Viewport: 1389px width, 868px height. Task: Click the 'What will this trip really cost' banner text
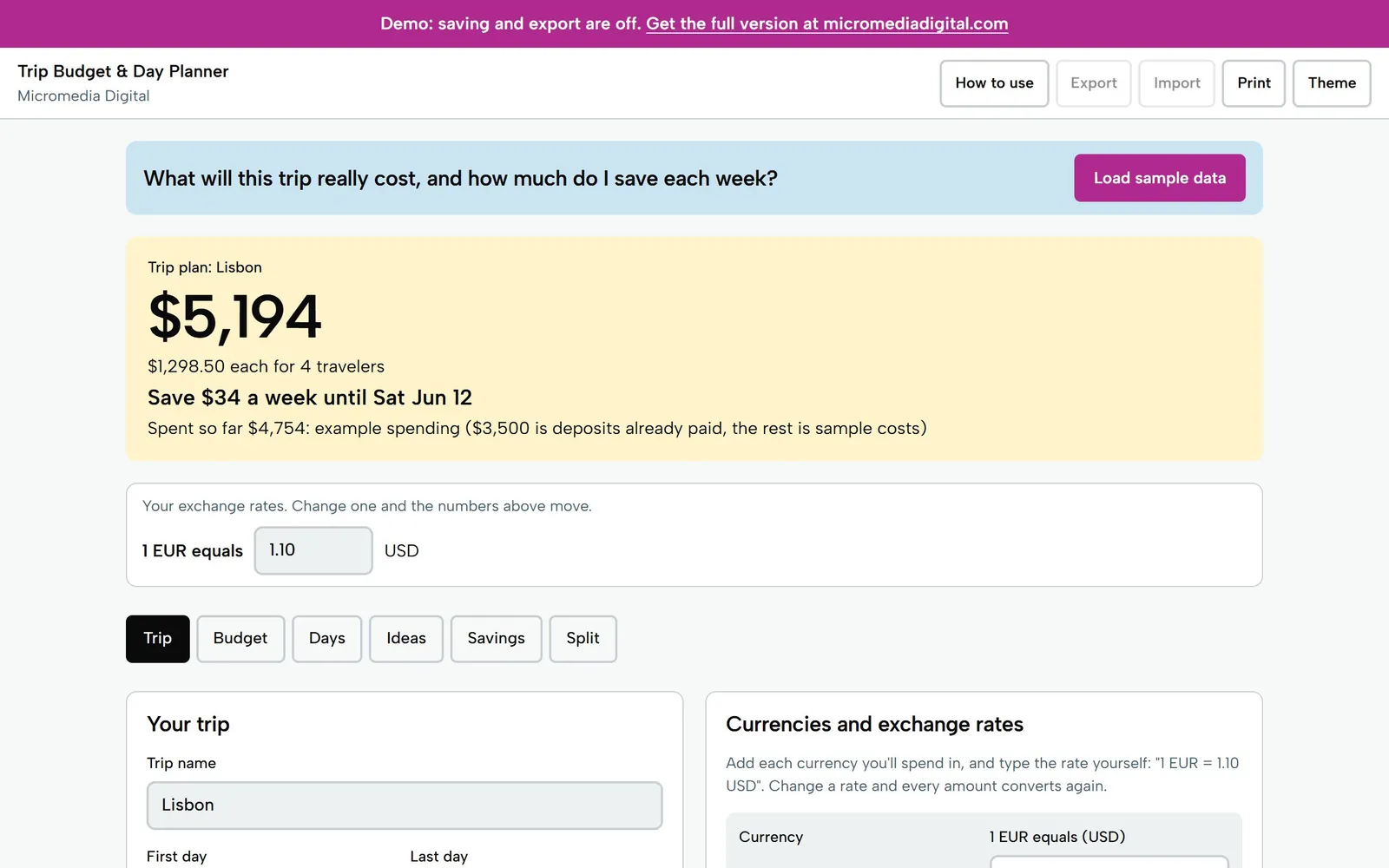460,178
